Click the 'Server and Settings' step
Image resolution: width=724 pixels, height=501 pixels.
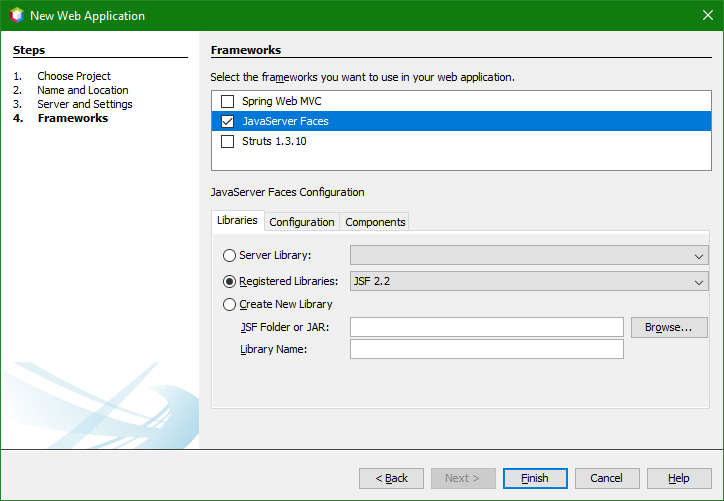point(85,104)
